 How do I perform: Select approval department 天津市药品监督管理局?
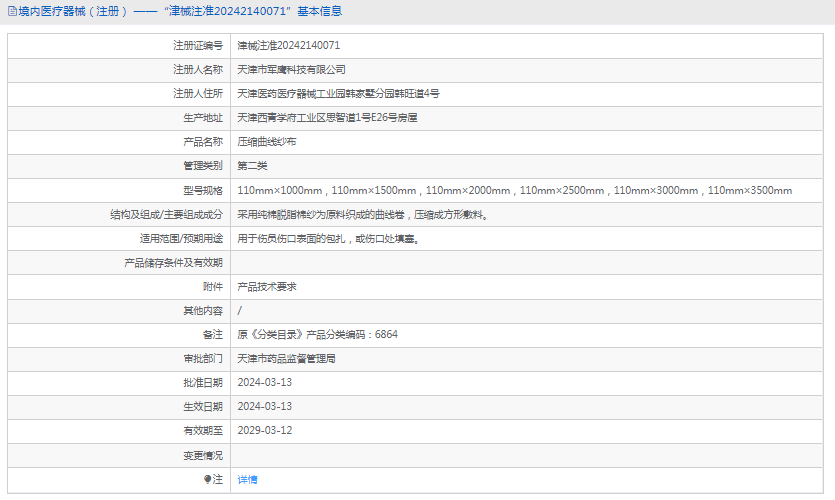pos(286,358)
